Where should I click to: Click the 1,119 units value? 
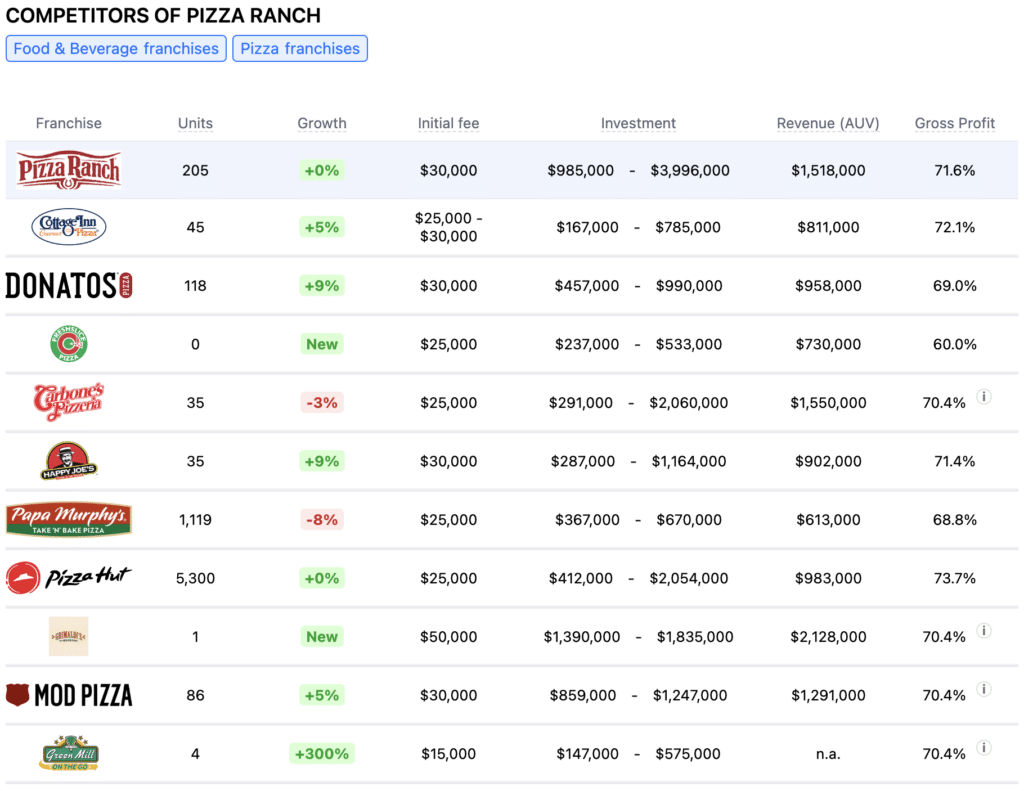point(195,520)
